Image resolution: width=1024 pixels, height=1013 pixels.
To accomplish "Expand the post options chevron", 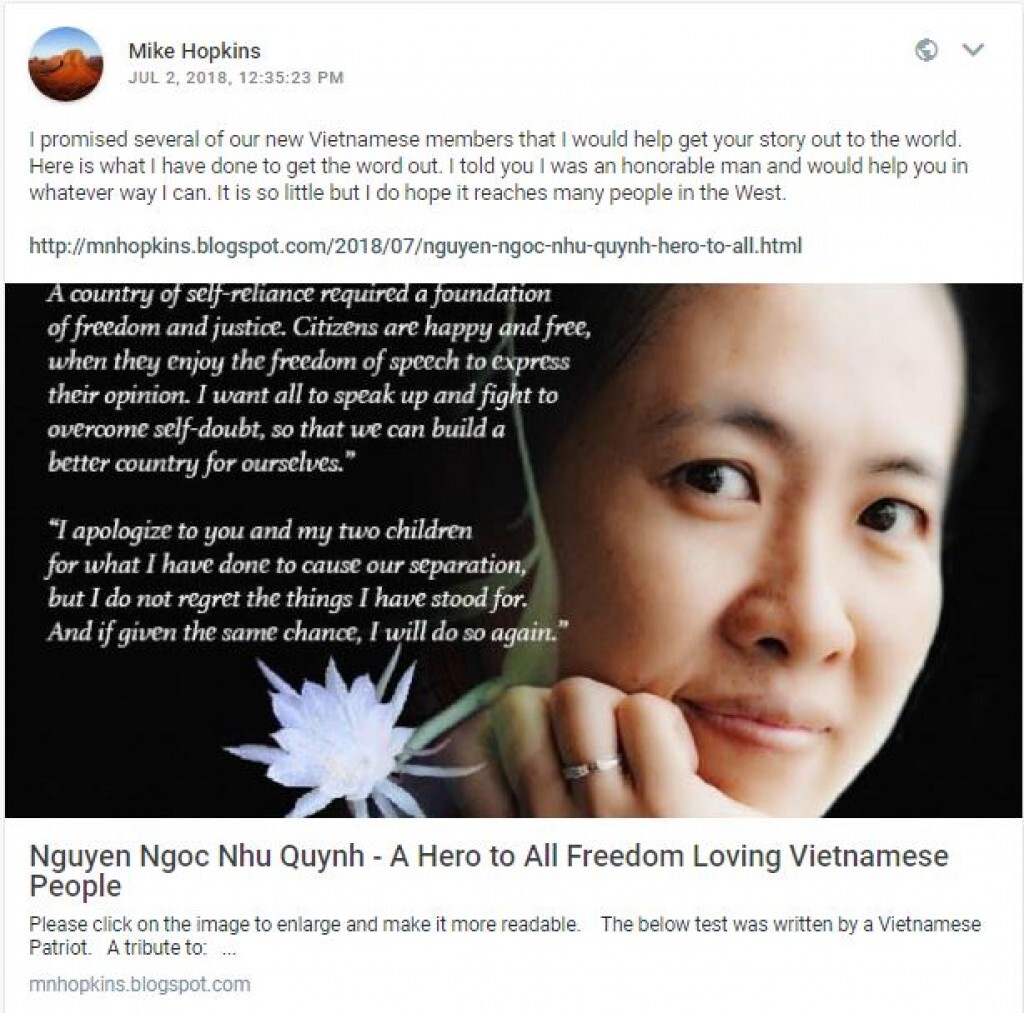I will pyautogui.click(x=973, y=50).
